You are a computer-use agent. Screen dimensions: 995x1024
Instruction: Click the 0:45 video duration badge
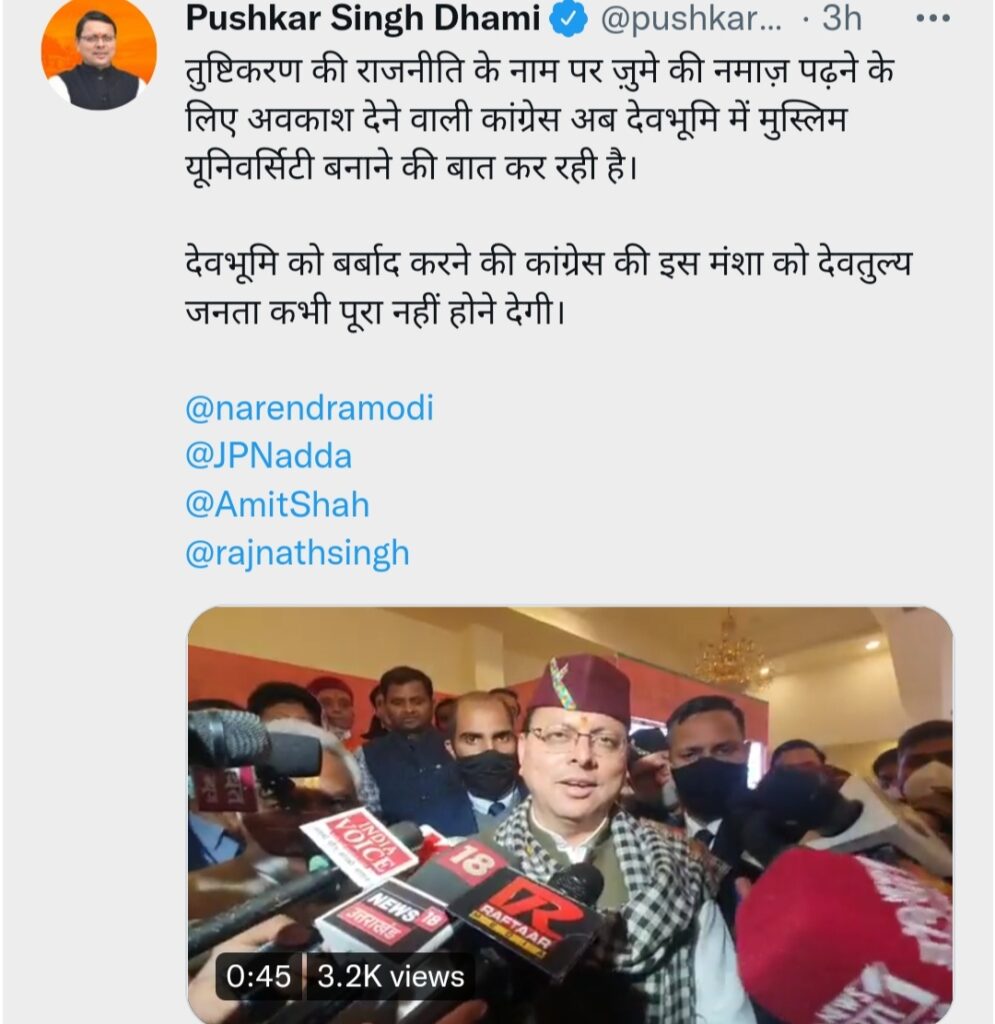[x=259, y=977]
